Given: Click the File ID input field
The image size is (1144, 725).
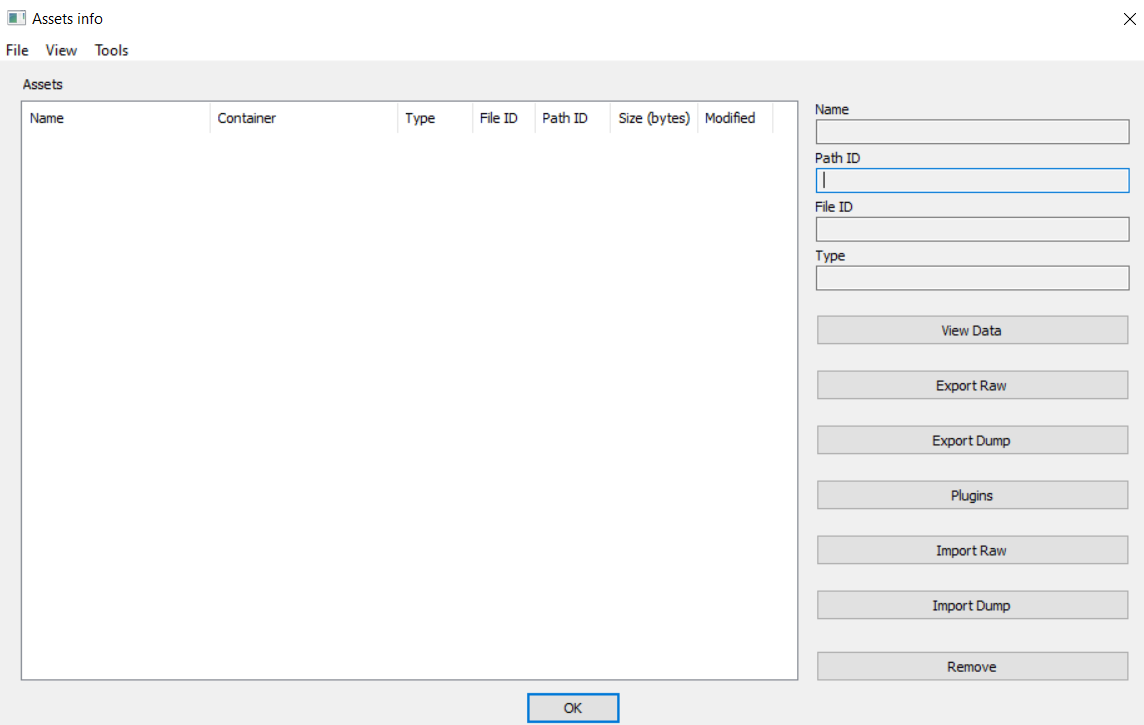Looking at the screenshot, I should point(971,229).
